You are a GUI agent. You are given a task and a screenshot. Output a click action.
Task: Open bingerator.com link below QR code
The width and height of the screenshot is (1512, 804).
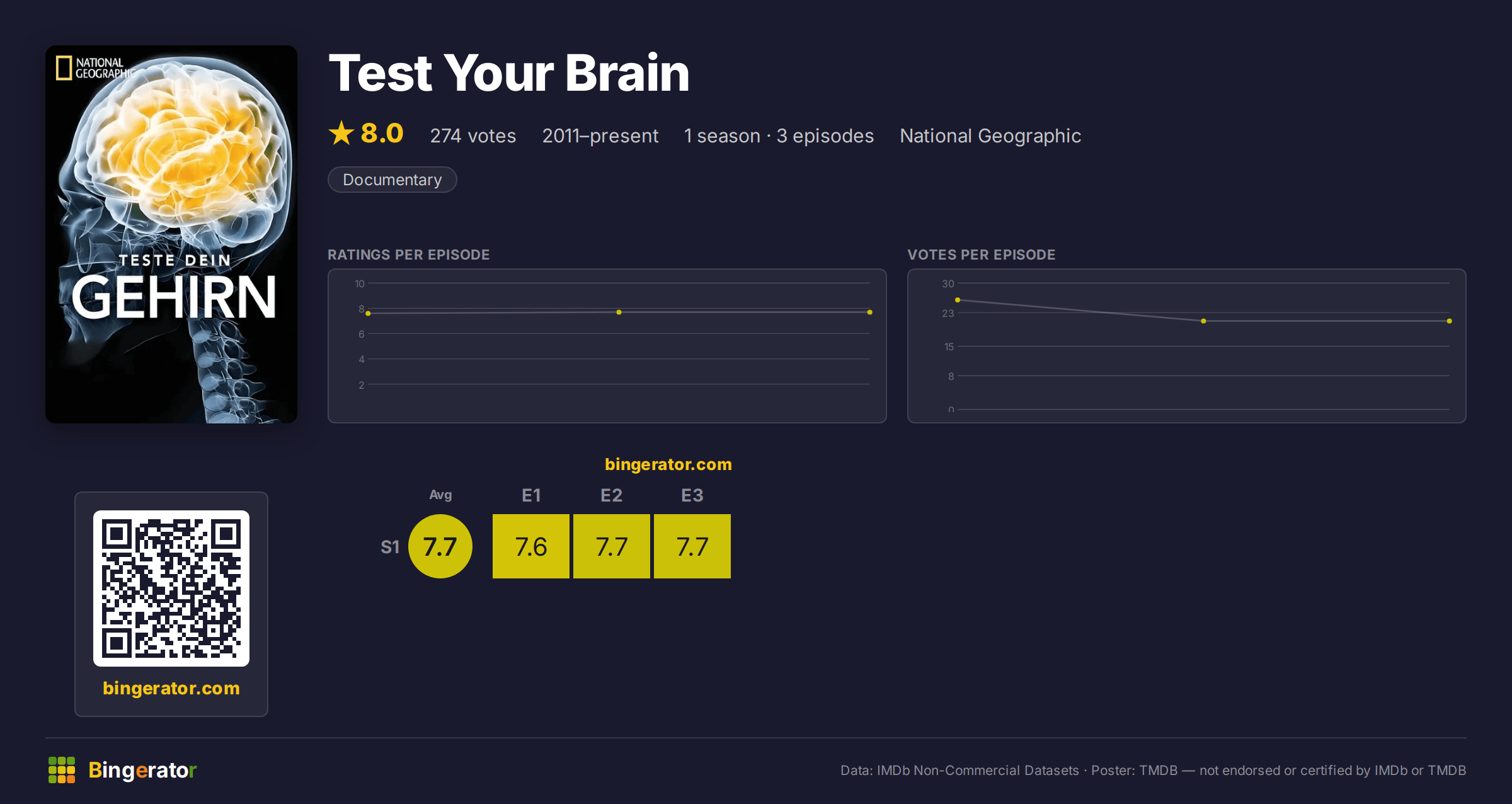(x=171, y=688)
